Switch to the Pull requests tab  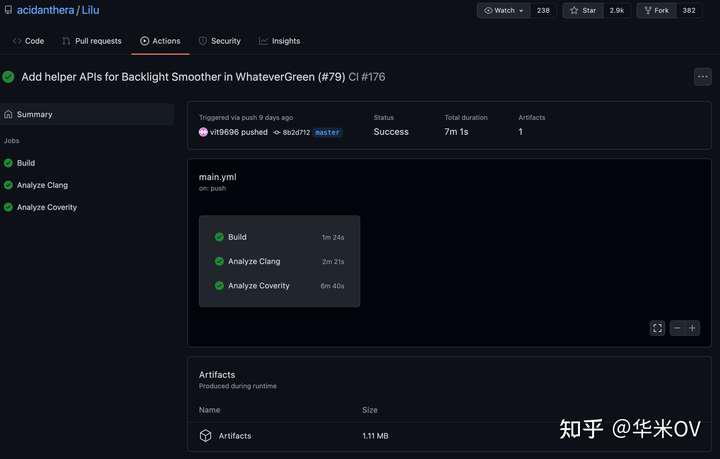(x=92, y=41)
